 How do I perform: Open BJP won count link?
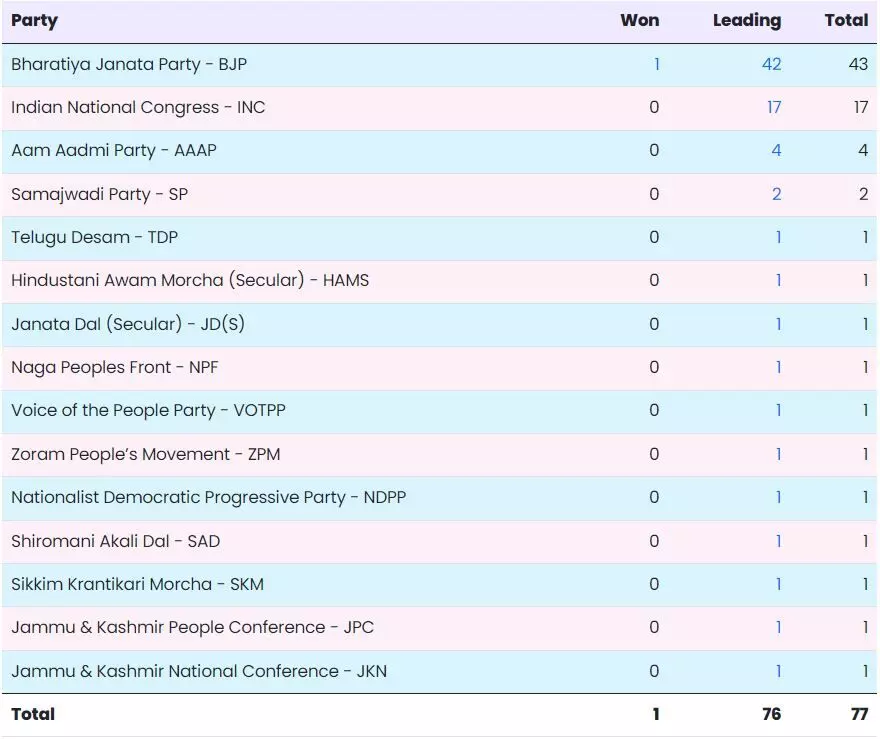[x=656, y=64]
